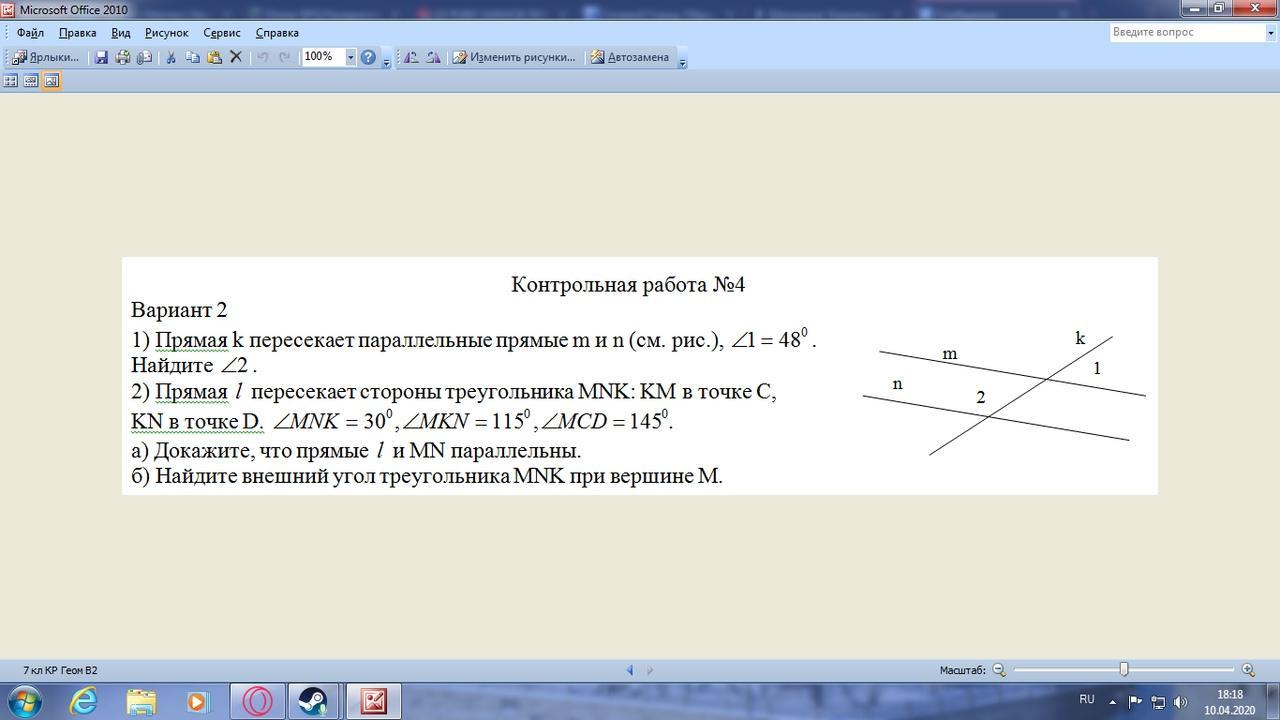
Task: Open the Файл menu
Action: 30,33
